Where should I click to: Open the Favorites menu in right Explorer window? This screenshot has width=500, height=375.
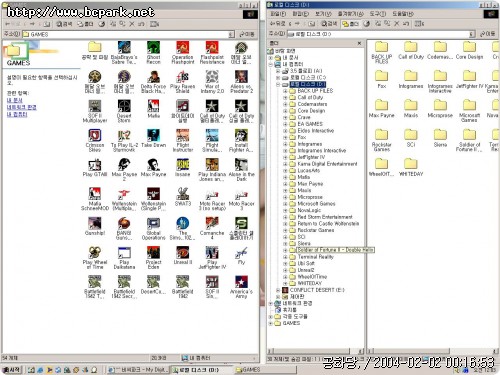(350, 14)
